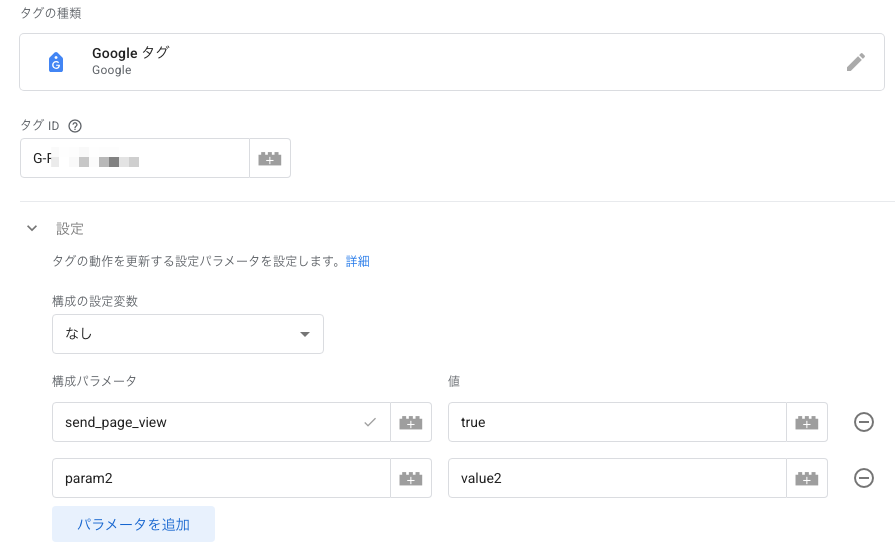Click the value2 input field

coord(618,478)
